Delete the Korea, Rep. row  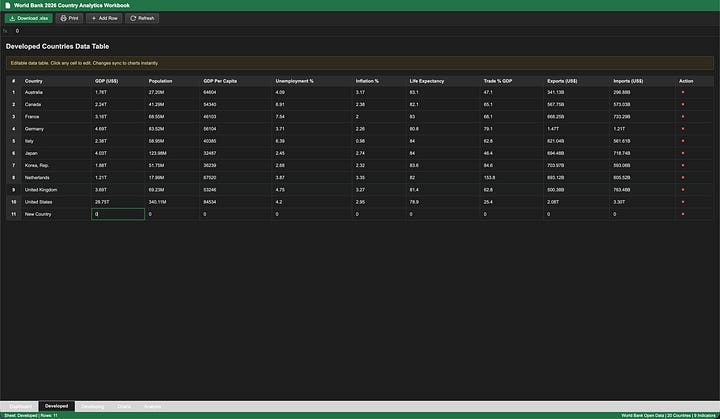coord(683,165)
